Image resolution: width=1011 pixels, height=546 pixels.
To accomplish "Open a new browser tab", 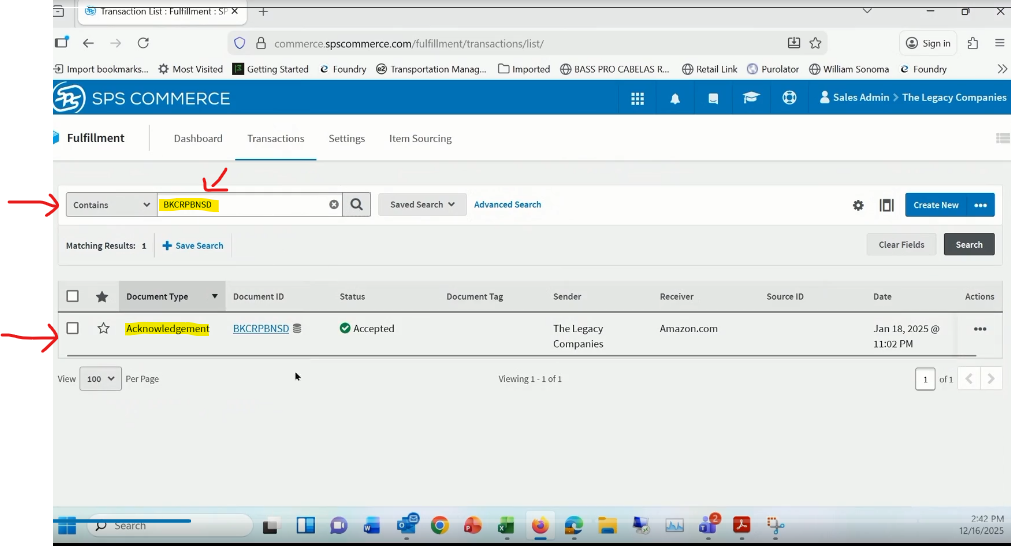I will (x=263, y=12).
